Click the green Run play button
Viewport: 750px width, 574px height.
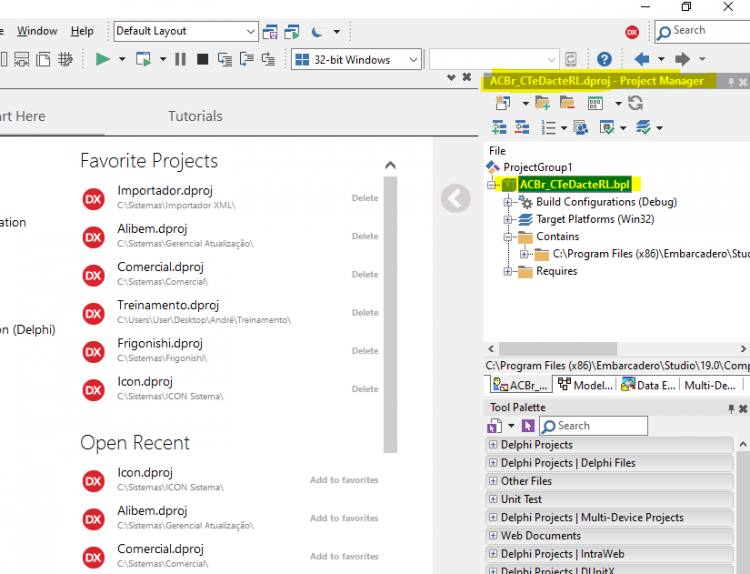click(102, 59)
